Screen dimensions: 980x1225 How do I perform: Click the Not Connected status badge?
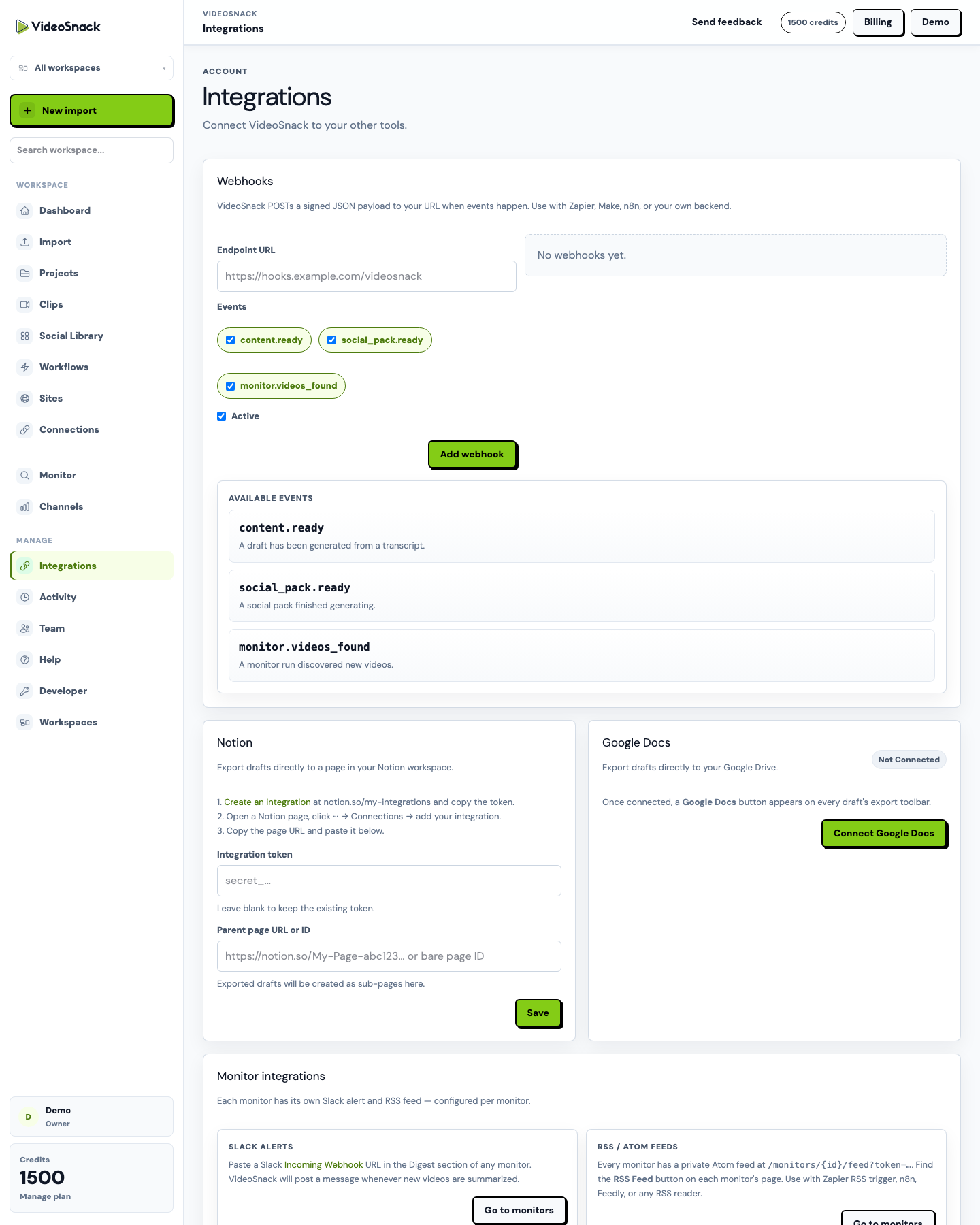tap(909, 759)
